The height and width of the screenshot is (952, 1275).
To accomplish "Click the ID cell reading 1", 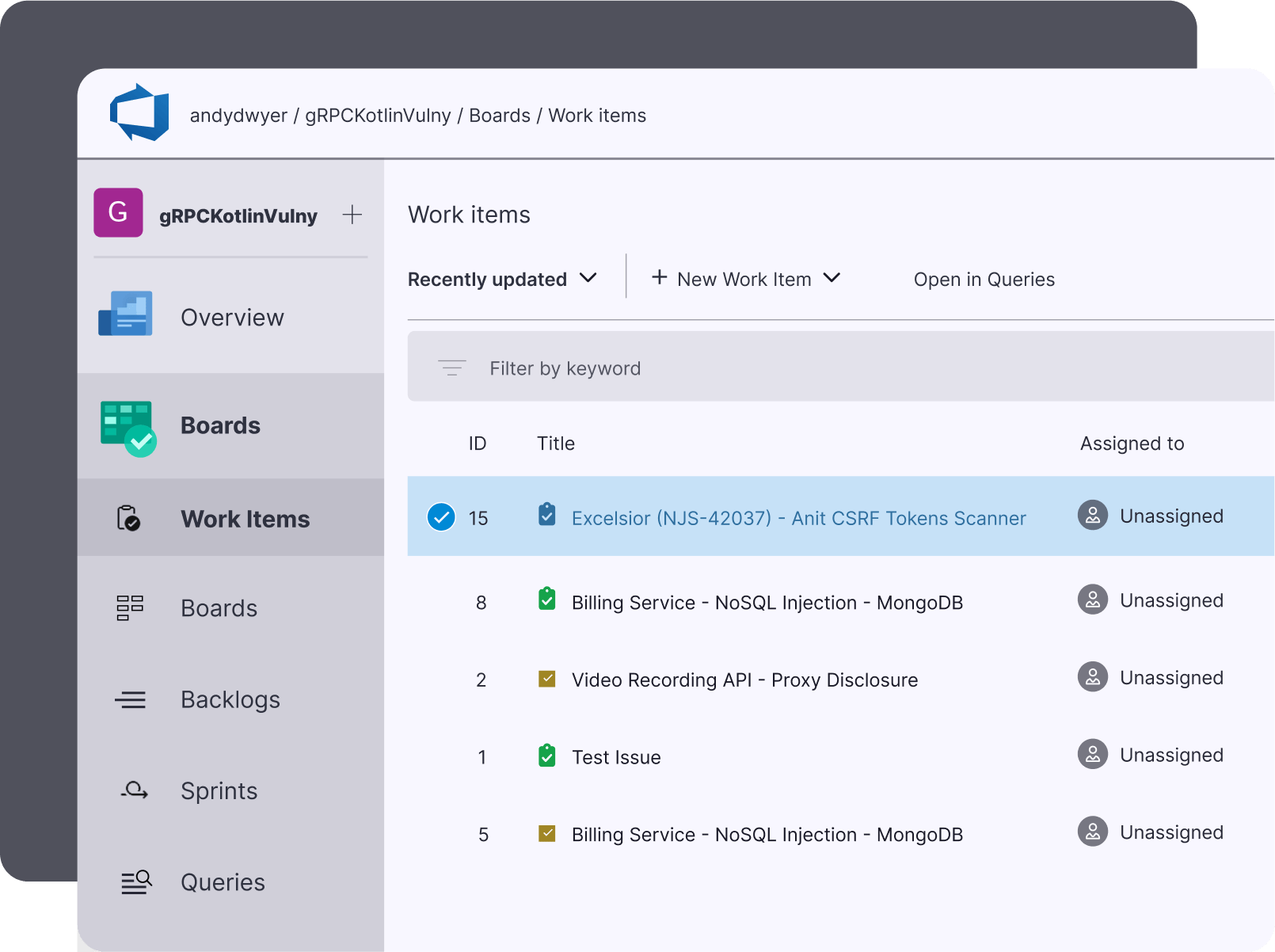I will [x=481, y=757].
